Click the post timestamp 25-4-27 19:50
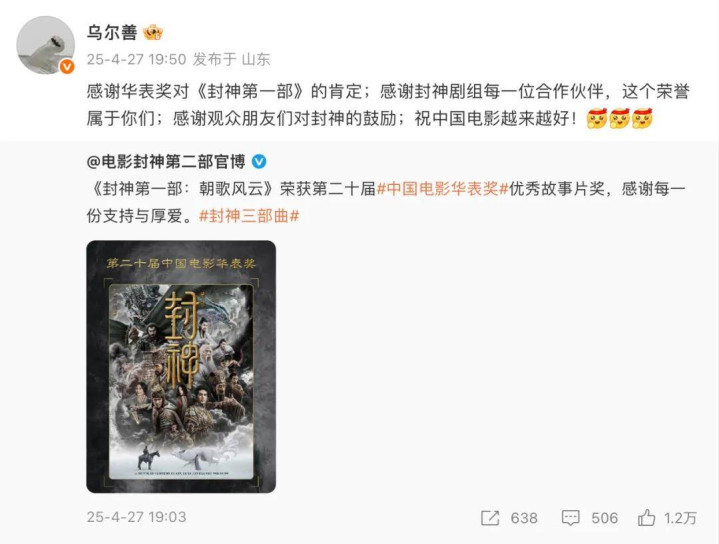The width and height of the screenshot is (719, 544). pyautogui.click(x=137, y=59)
